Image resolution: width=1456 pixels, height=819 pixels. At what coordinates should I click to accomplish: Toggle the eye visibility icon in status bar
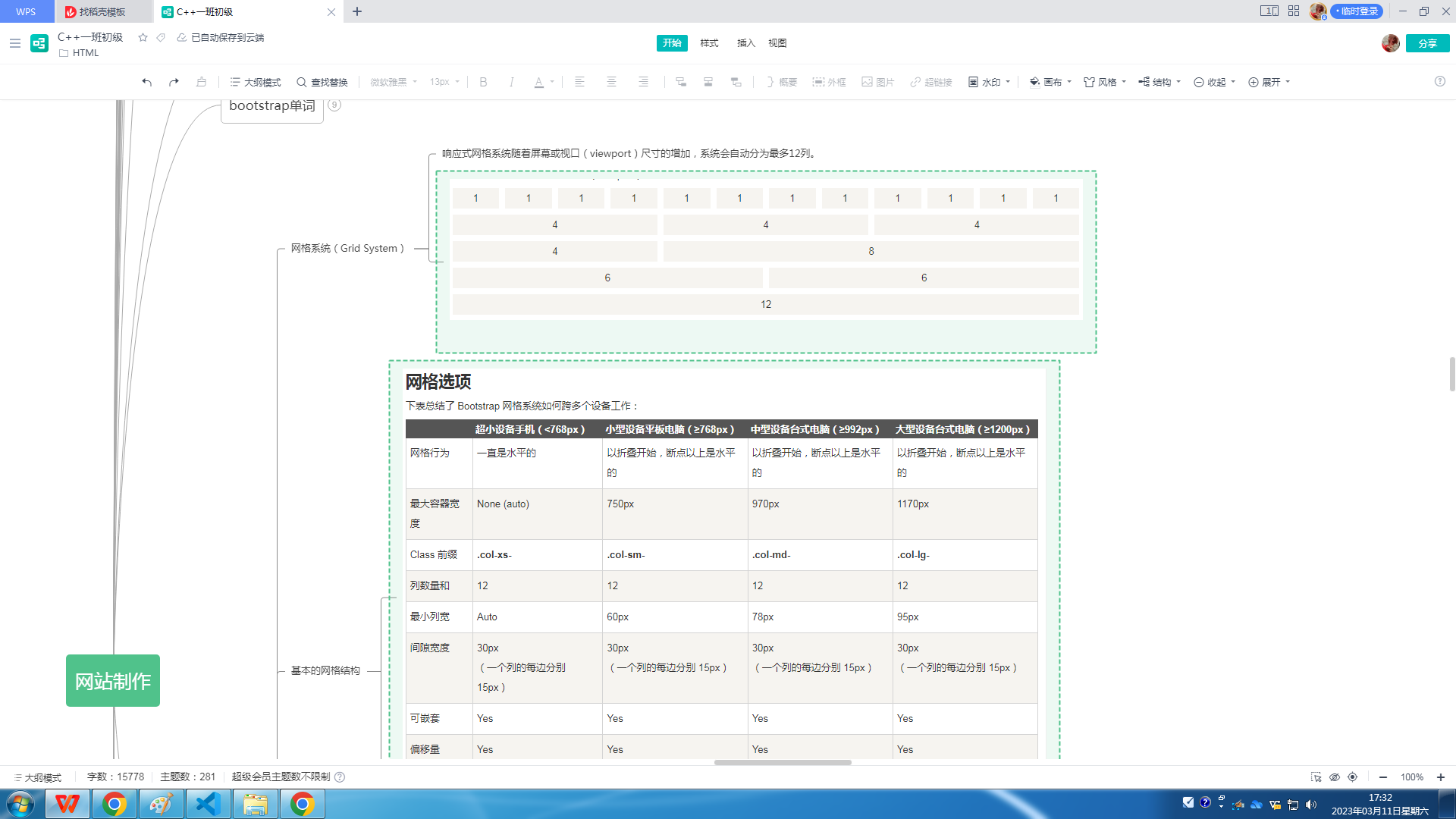[x=1335, y=777]
